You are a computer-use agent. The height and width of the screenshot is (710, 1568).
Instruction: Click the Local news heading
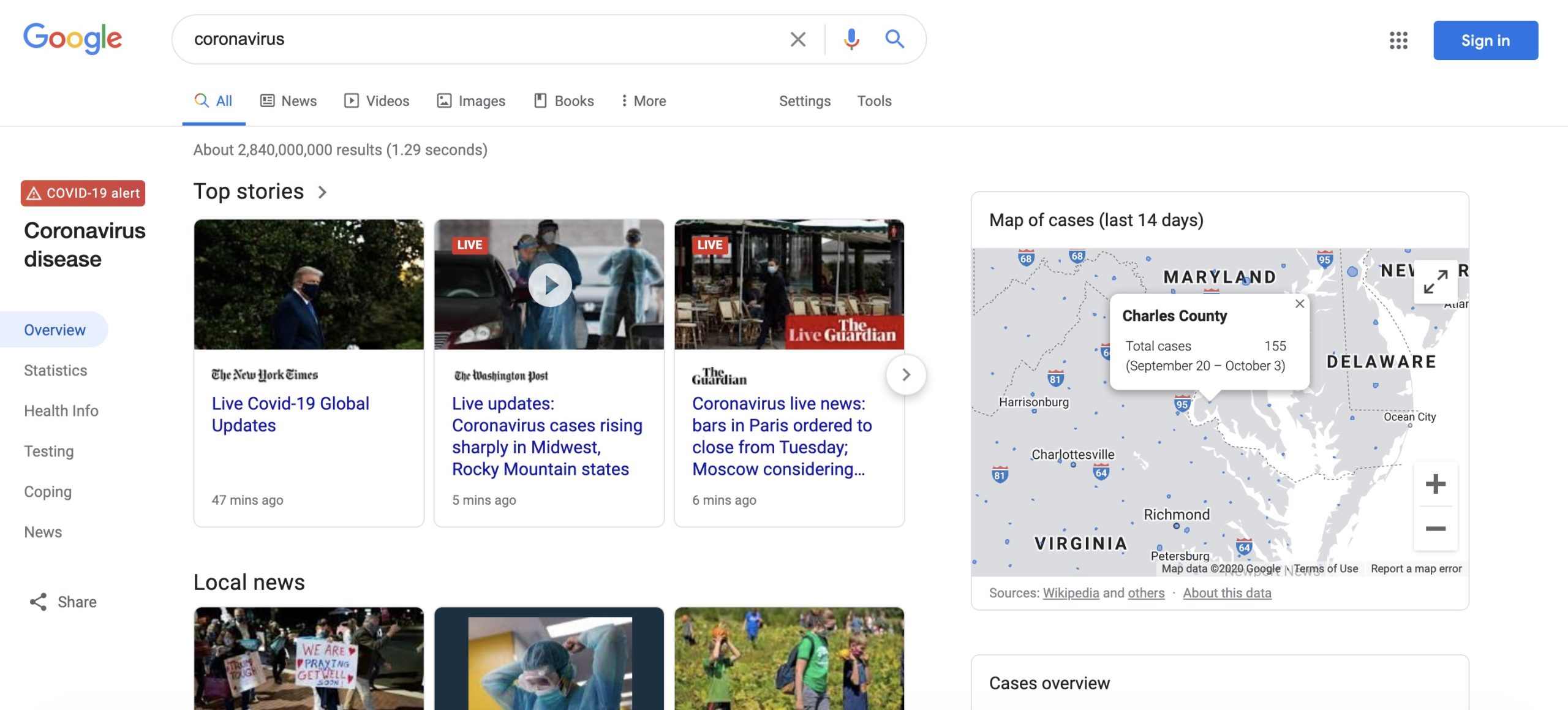point(249,583)
